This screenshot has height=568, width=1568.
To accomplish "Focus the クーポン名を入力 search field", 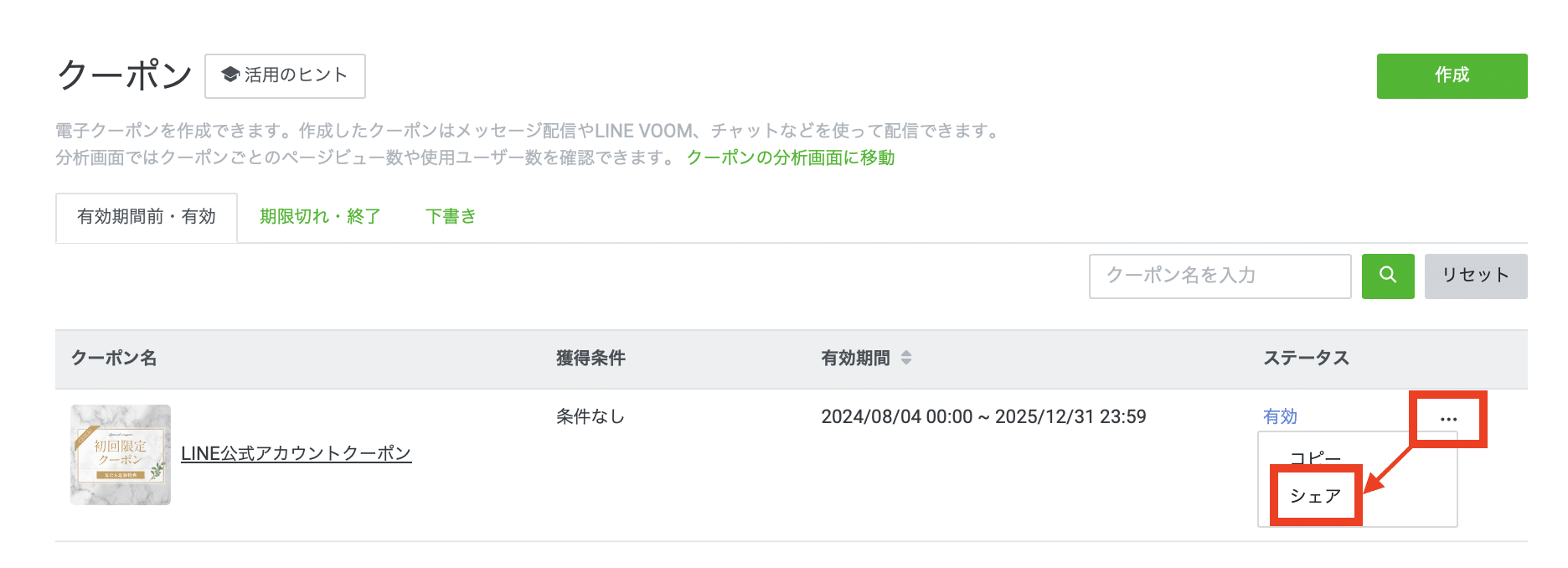I will [x=1219, y=276].
